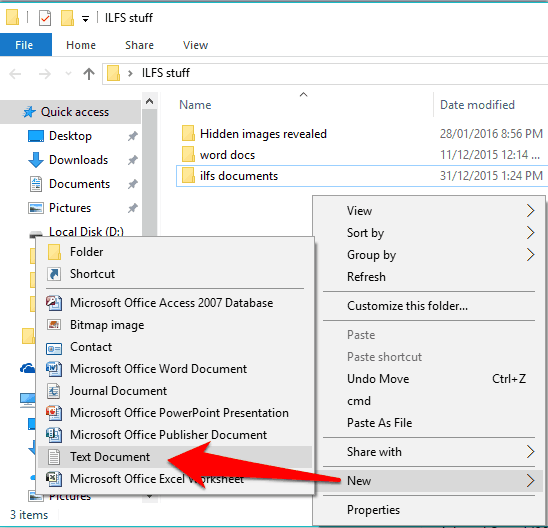Click the Downloads blue arrow icon
The width and height of the screenshot is (548, 528).
(x=36, y=160)
